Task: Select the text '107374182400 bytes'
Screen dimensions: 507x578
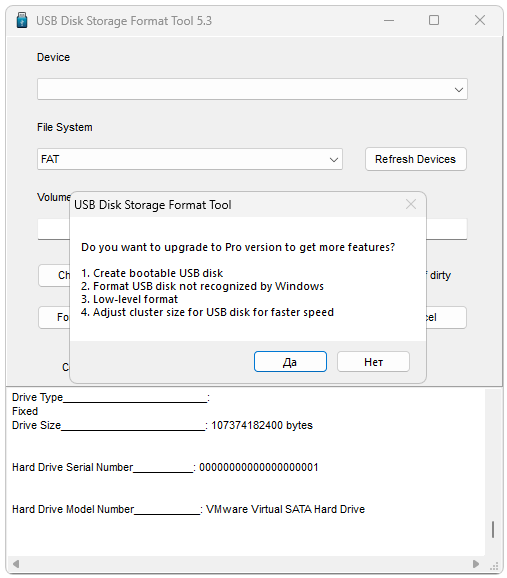Action: (262, 425)
